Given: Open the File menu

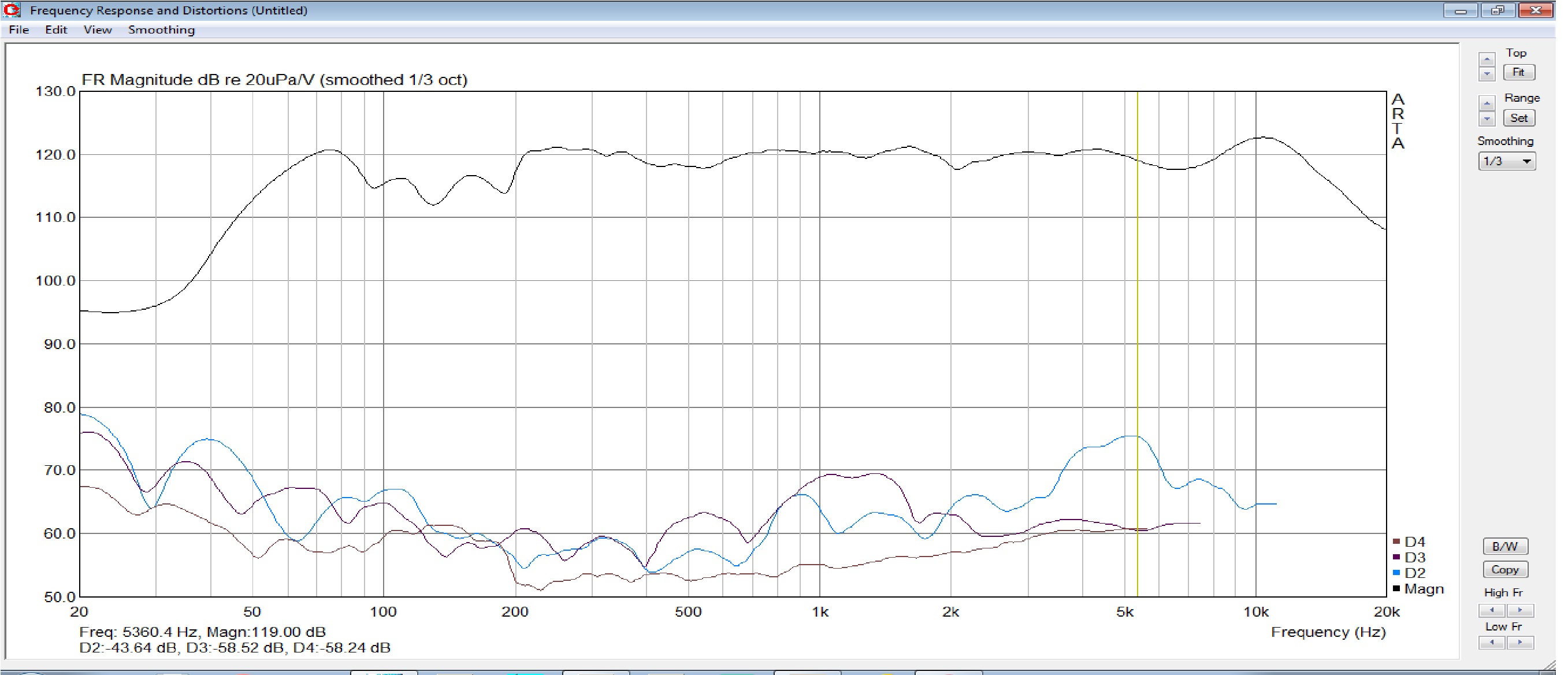Looking at the screenshot, I should pos(19,30).
